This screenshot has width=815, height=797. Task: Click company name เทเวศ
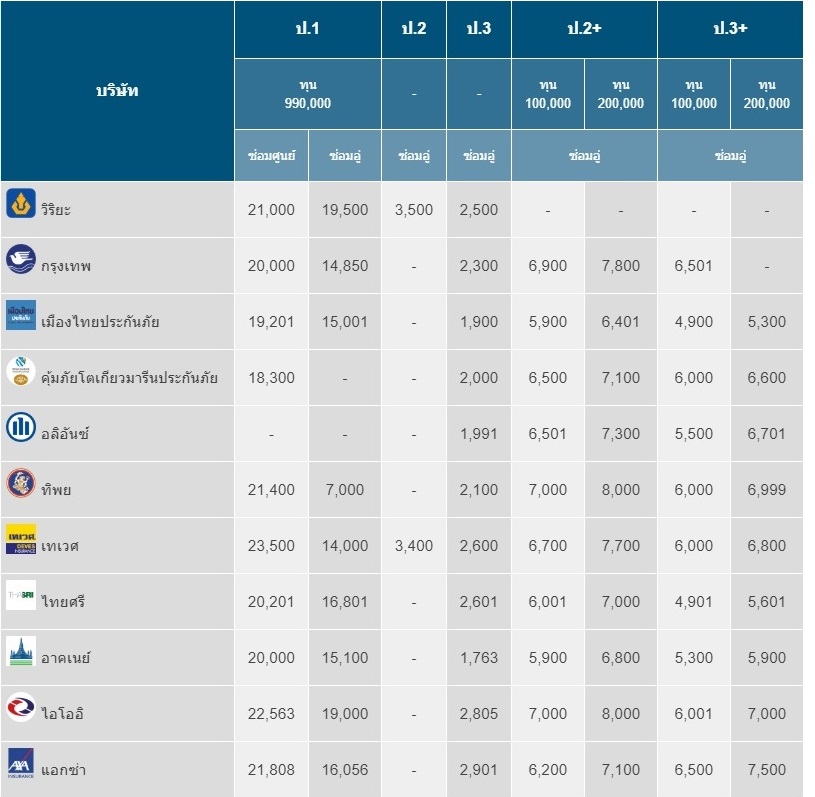(60, 546)
